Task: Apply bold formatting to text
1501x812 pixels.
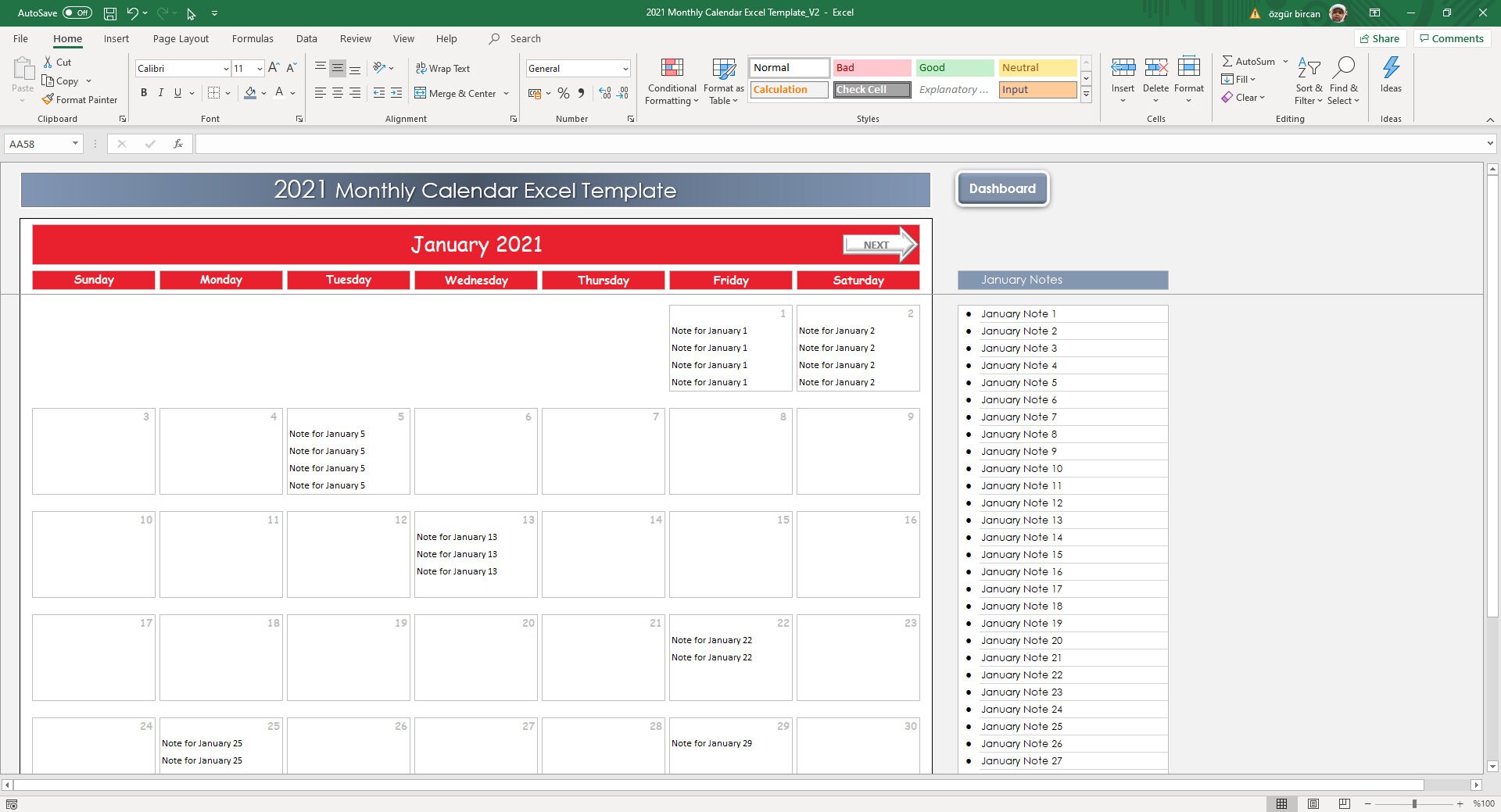Action: (x=144, y=93)
